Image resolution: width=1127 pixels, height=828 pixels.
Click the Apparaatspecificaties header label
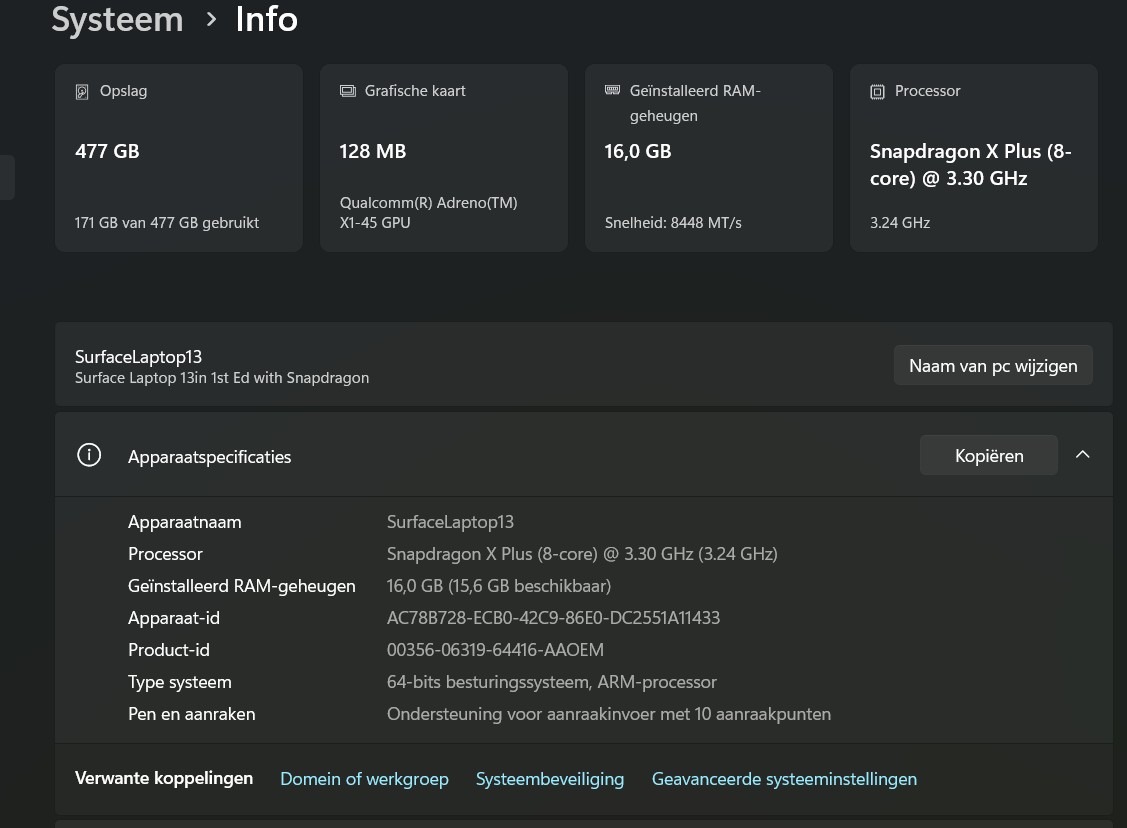tap(210, 457)
